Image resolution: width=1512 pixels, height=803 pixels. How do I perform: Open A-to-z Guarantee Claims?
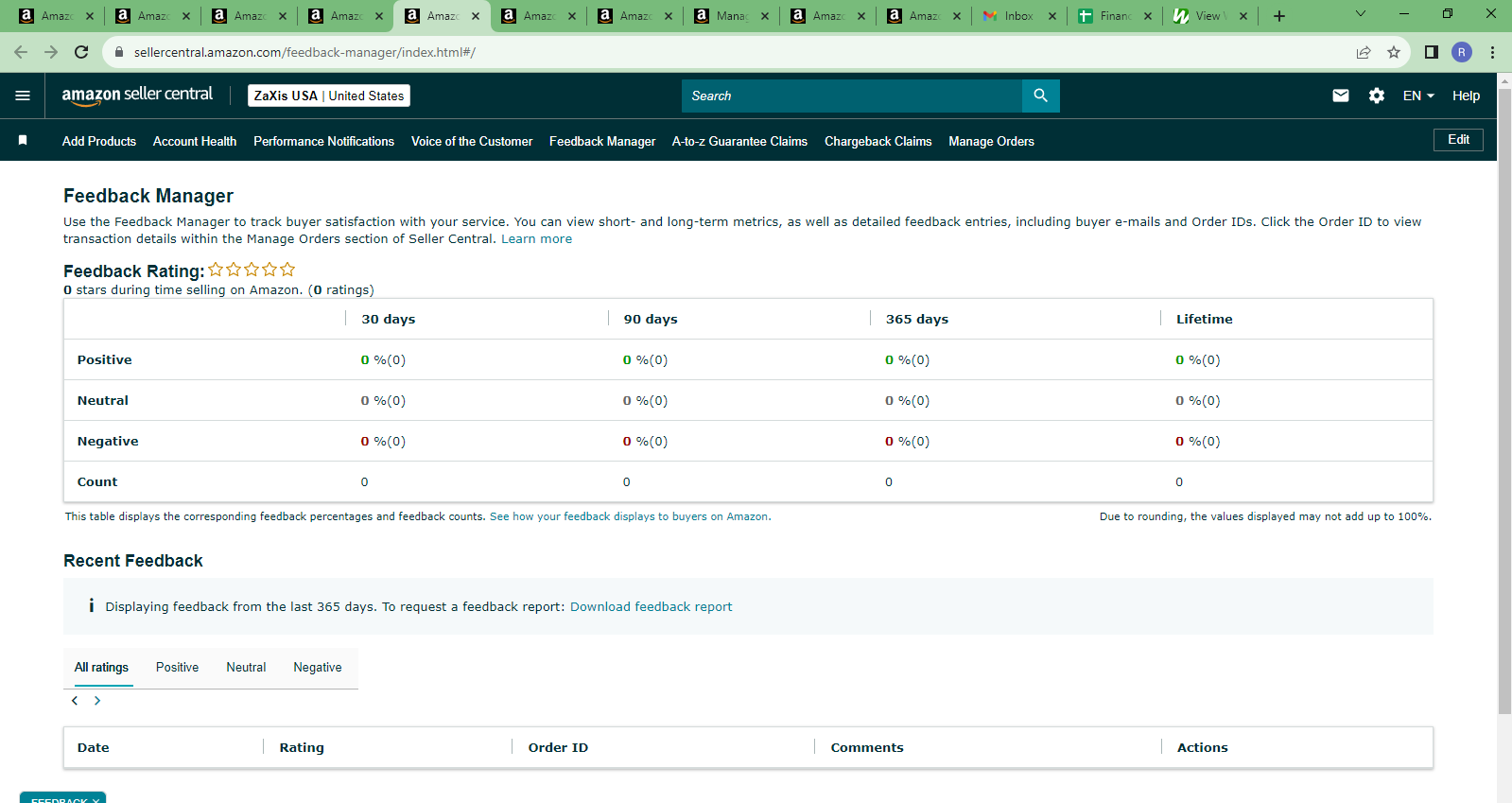pos(739,141)
